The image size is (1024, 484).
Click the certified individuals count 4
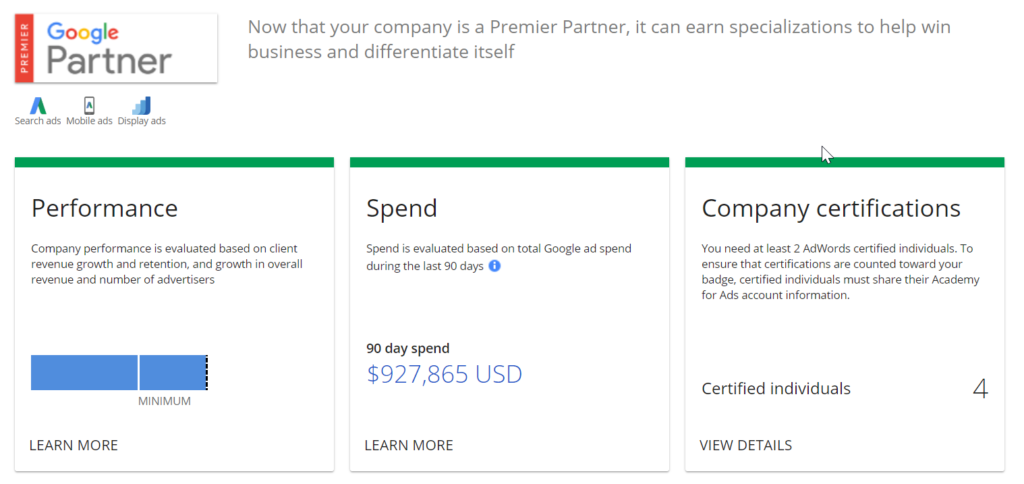pyautogui.click(x=980, y=389)
